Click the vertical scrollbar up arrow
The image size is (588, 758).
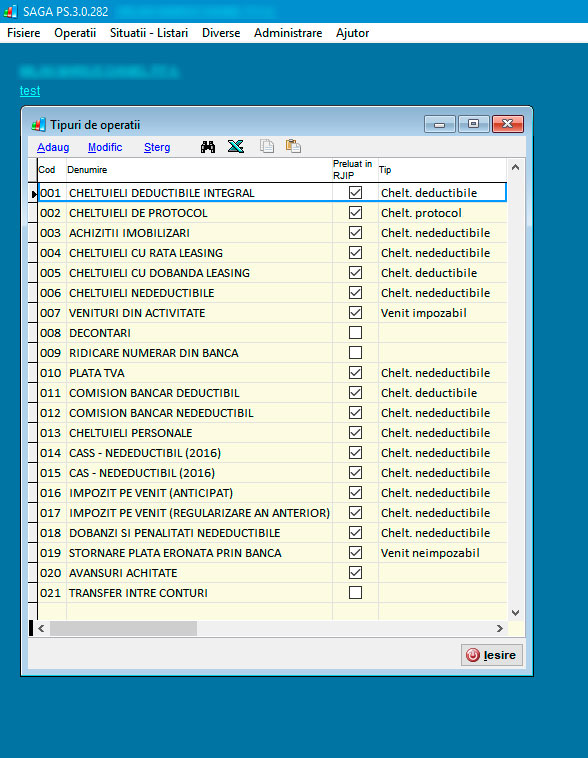(515, 167)
